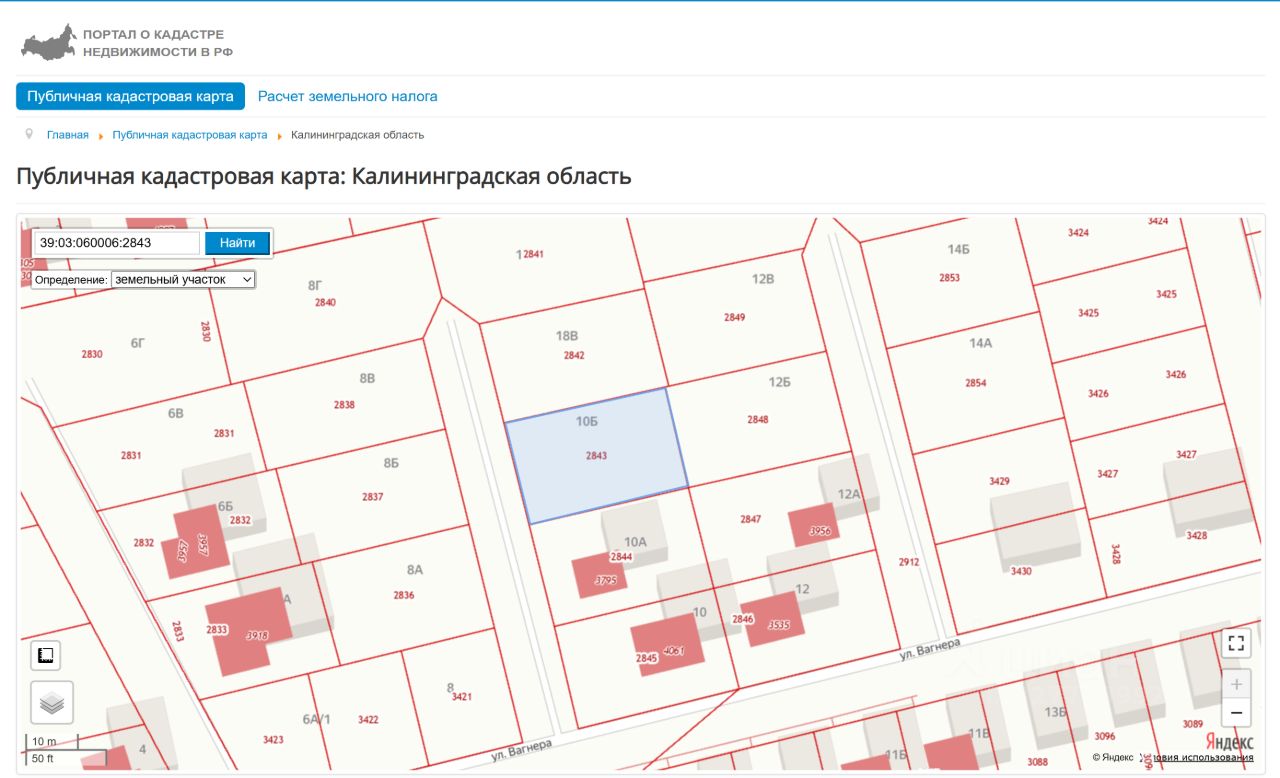Click house label 10А
Image resolution: width=1280 pixels, height=778 pixels.
[x=636, y=542]
